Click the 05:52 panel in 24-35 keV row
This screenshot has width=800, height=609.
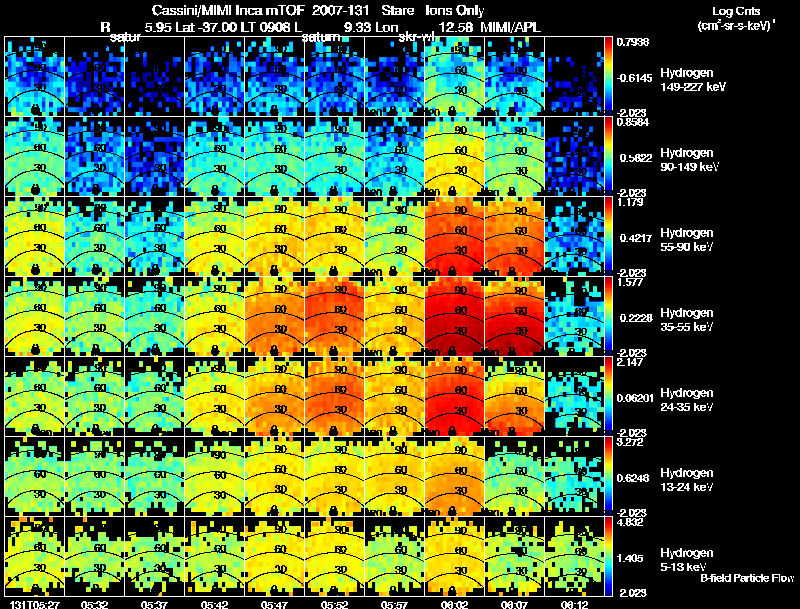(x=334, y=396)
